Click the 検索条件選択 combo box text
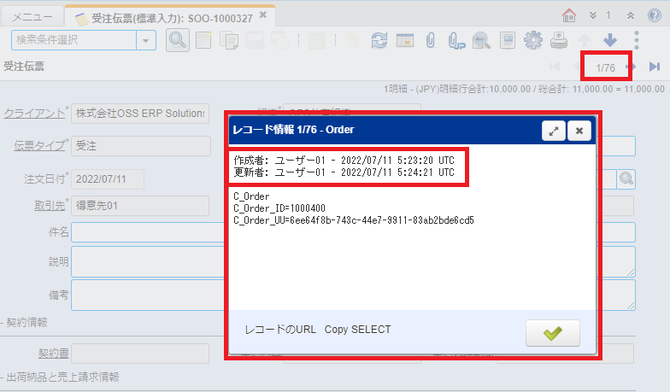 click(74, 41)
